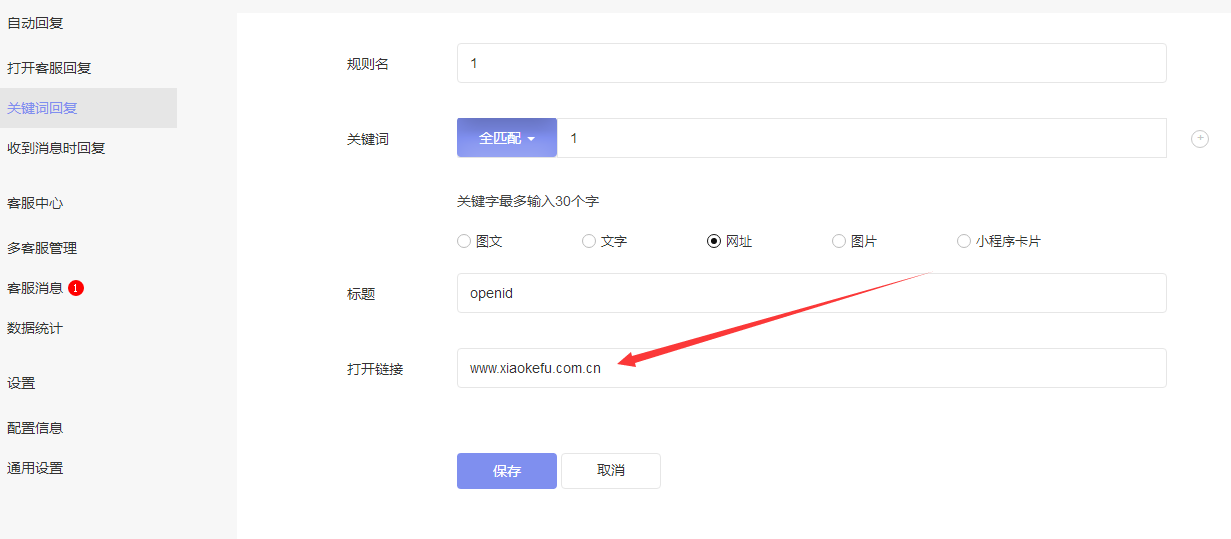Select the 网址 radio option

point(714,241)
